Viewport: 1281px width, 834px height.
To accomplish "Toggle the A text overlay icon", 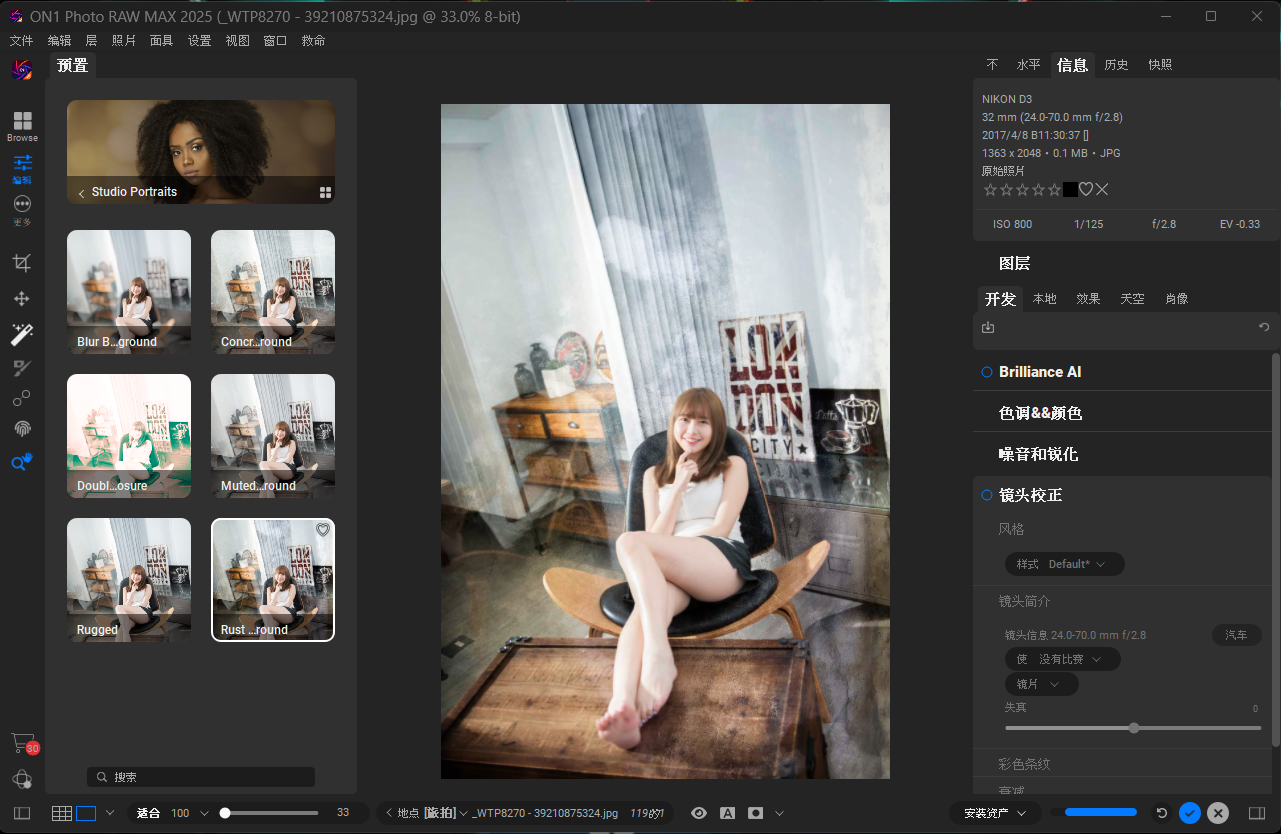I will point(727,813).
